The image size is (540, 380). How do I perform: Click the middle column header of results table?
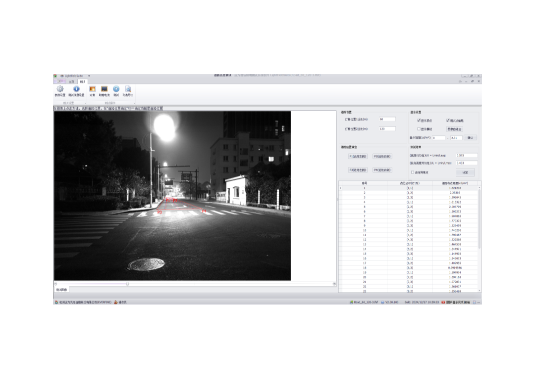[410, 183]
